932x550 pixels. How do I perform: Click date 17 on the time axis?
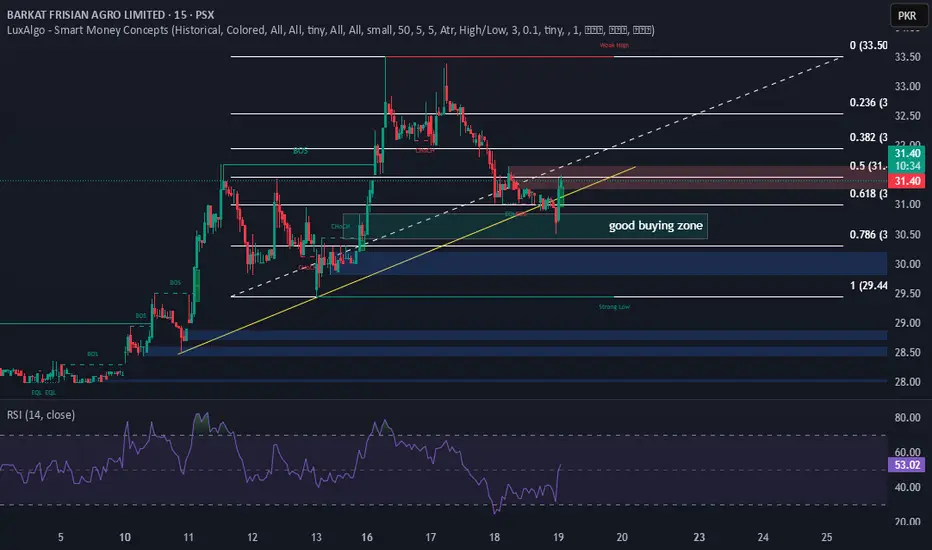(x=431, y=538)
